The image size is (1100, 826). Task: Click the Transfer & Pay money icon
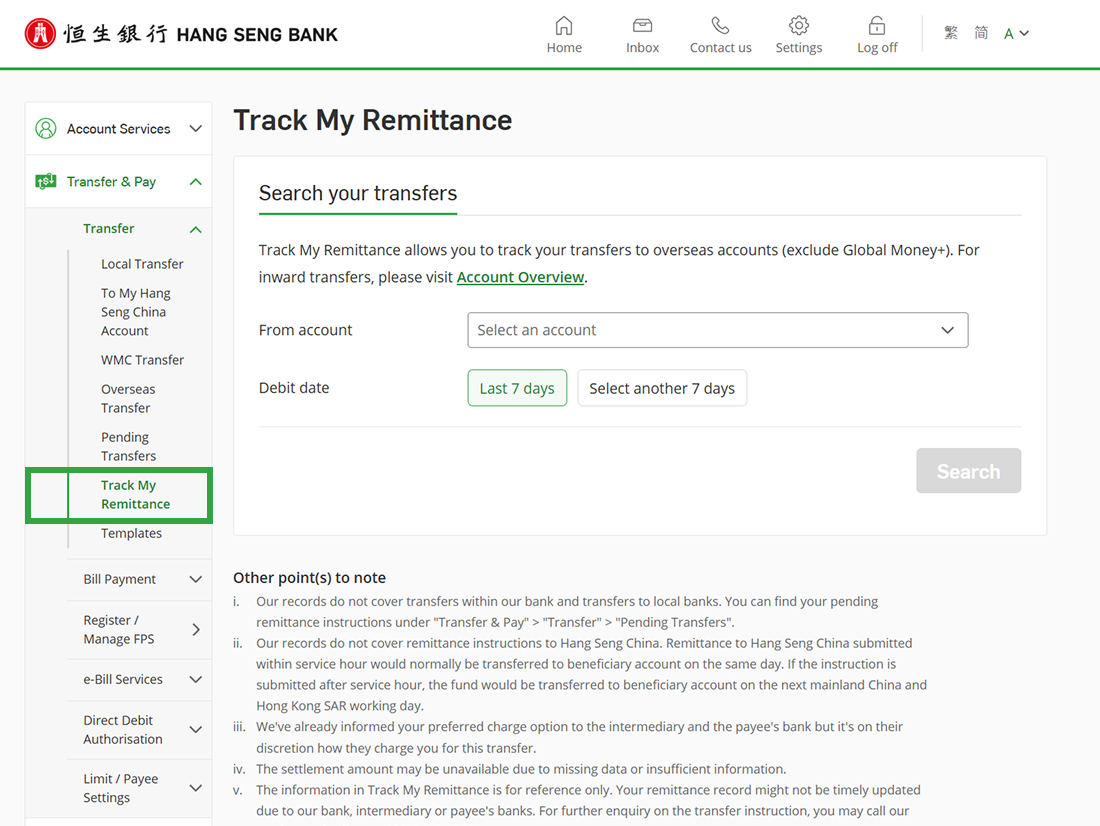[x=46, y=182]
